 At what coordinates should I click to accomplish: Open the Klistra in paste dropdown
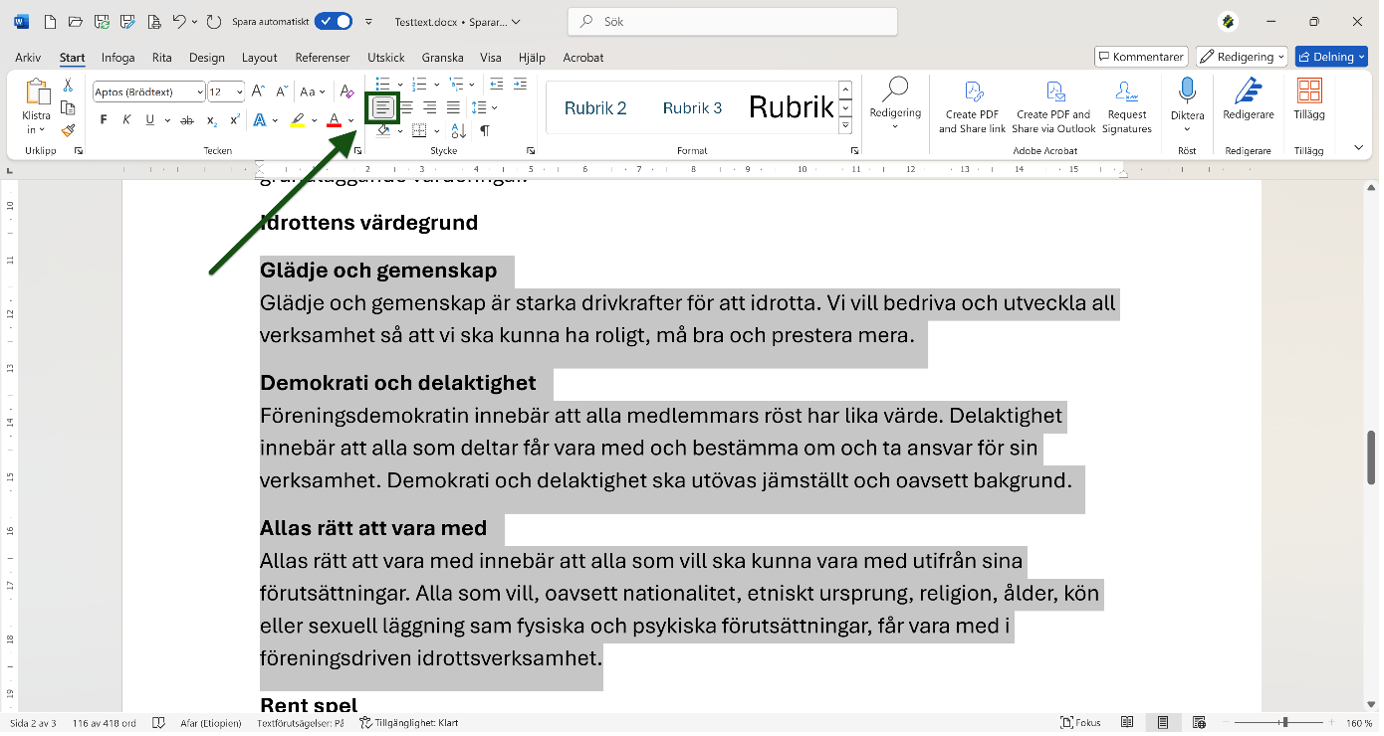36,123
